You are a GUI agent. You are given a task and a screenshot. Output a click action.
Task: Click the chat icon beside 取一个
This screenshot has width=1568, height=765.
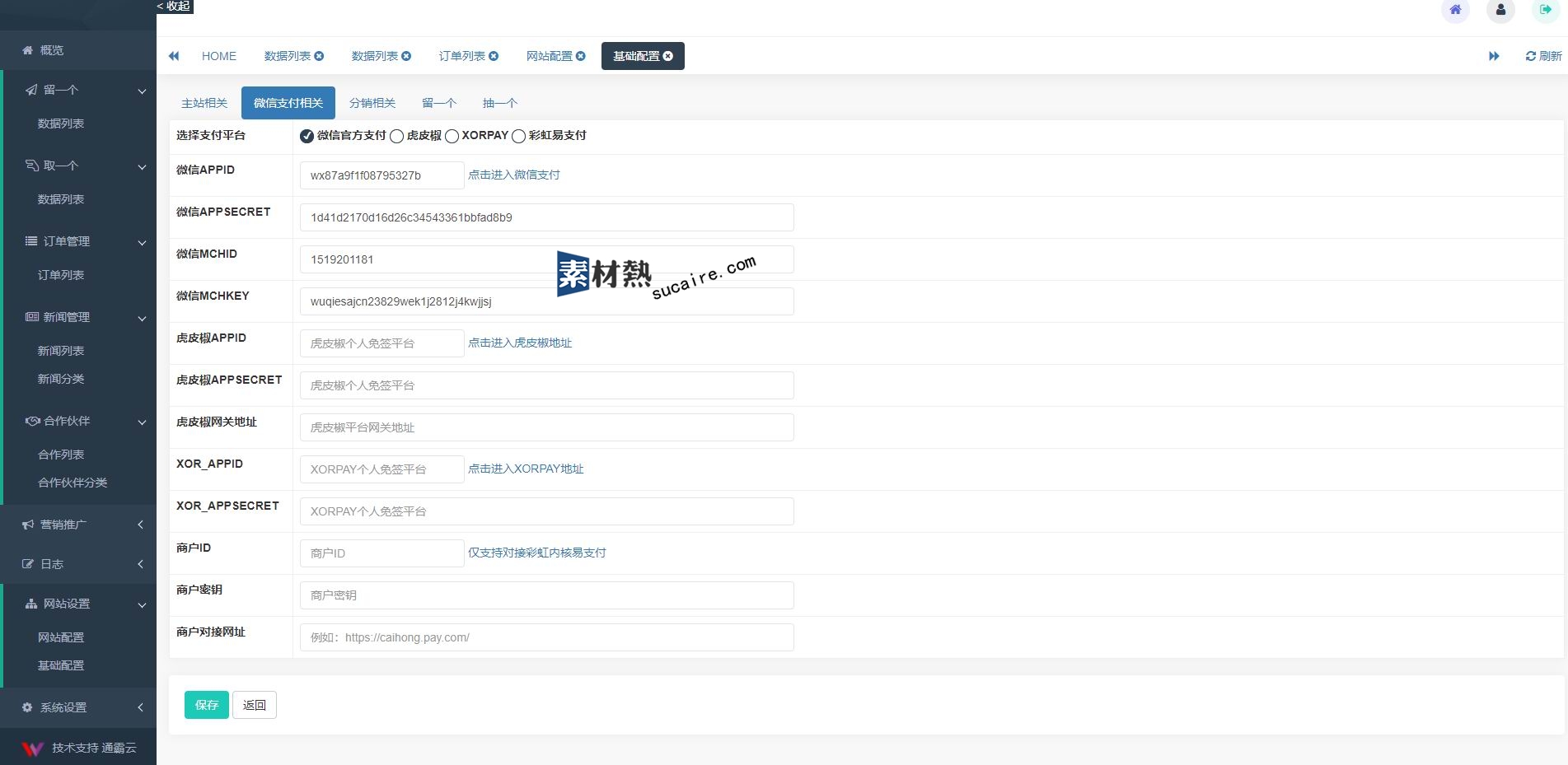pyautogui.click(x=31, y=166)
